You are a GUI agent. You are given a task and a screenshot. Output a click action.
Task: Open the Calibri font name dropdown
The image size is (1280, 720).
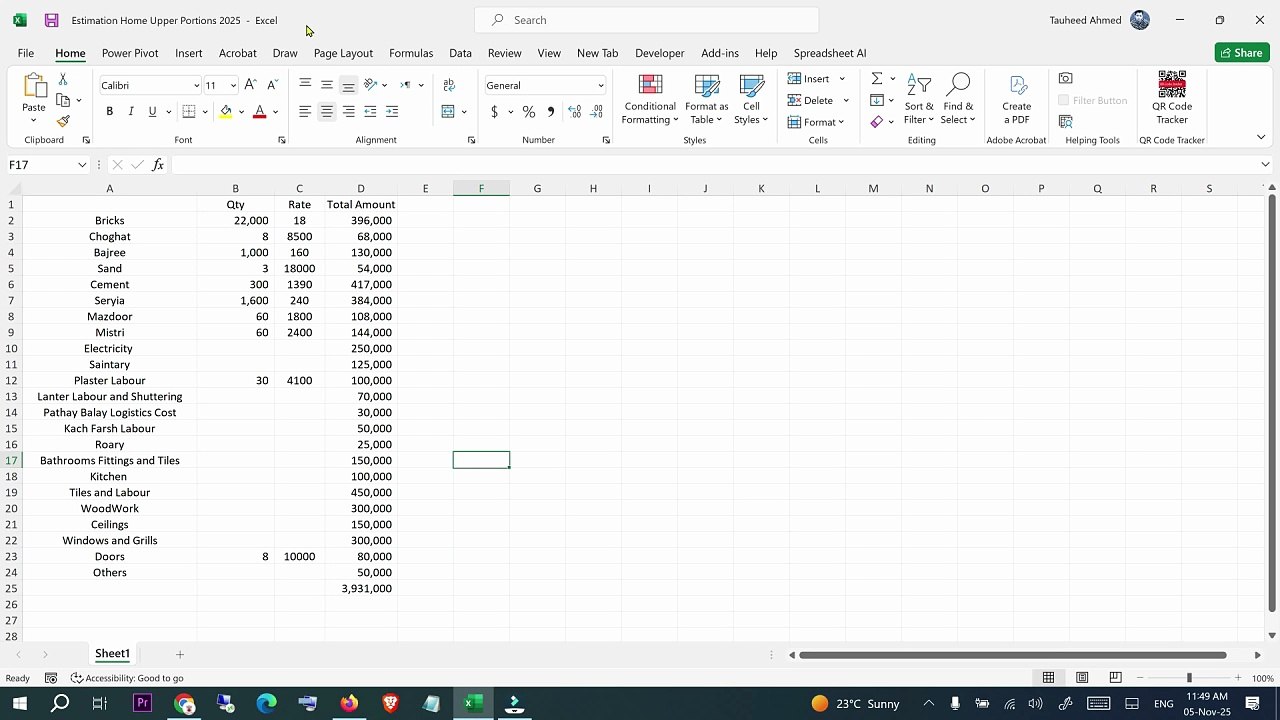click(x=196, y=86)
